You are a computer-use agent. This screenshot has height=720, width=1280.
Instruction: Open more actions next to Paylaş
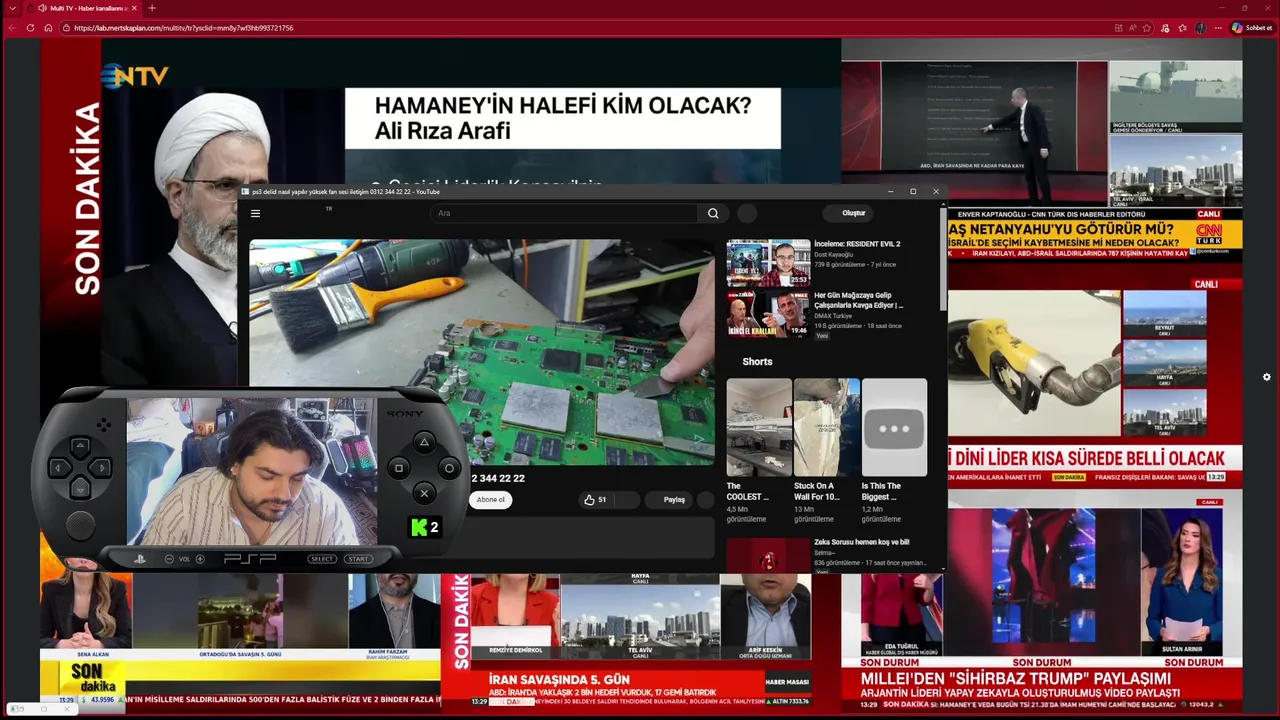[x=706, y=499]
